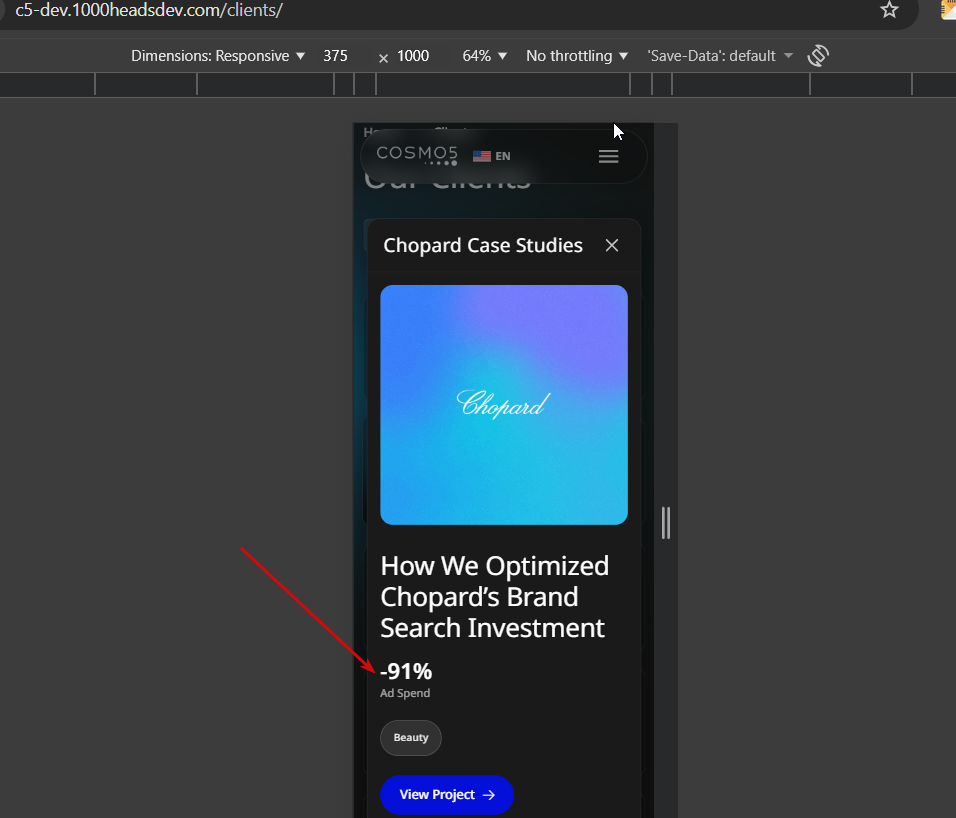This screenshot has height=818, width=956.
Task: Rotate the device viewport orientation
Action: click(x=818, y=55)
